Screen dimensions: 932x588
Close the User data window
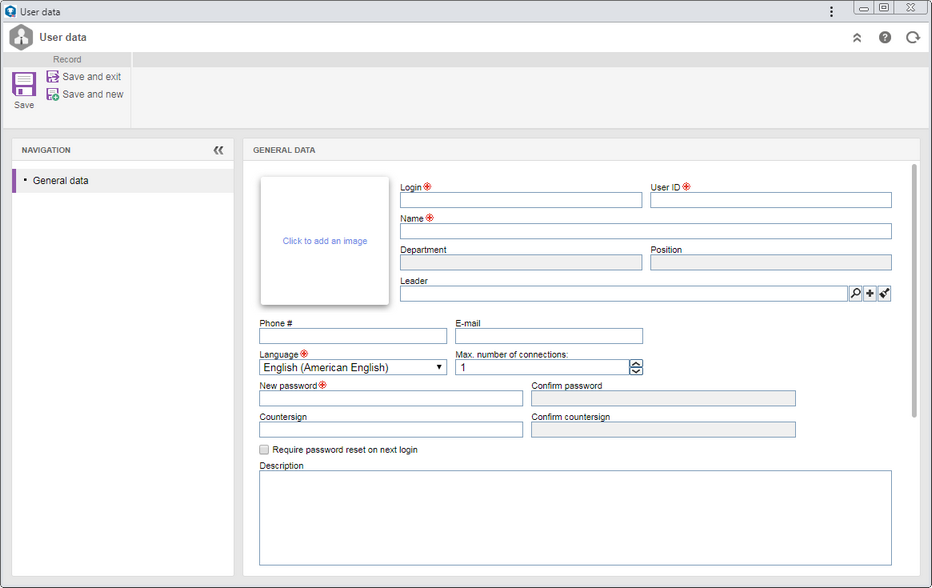click(910, 8)
